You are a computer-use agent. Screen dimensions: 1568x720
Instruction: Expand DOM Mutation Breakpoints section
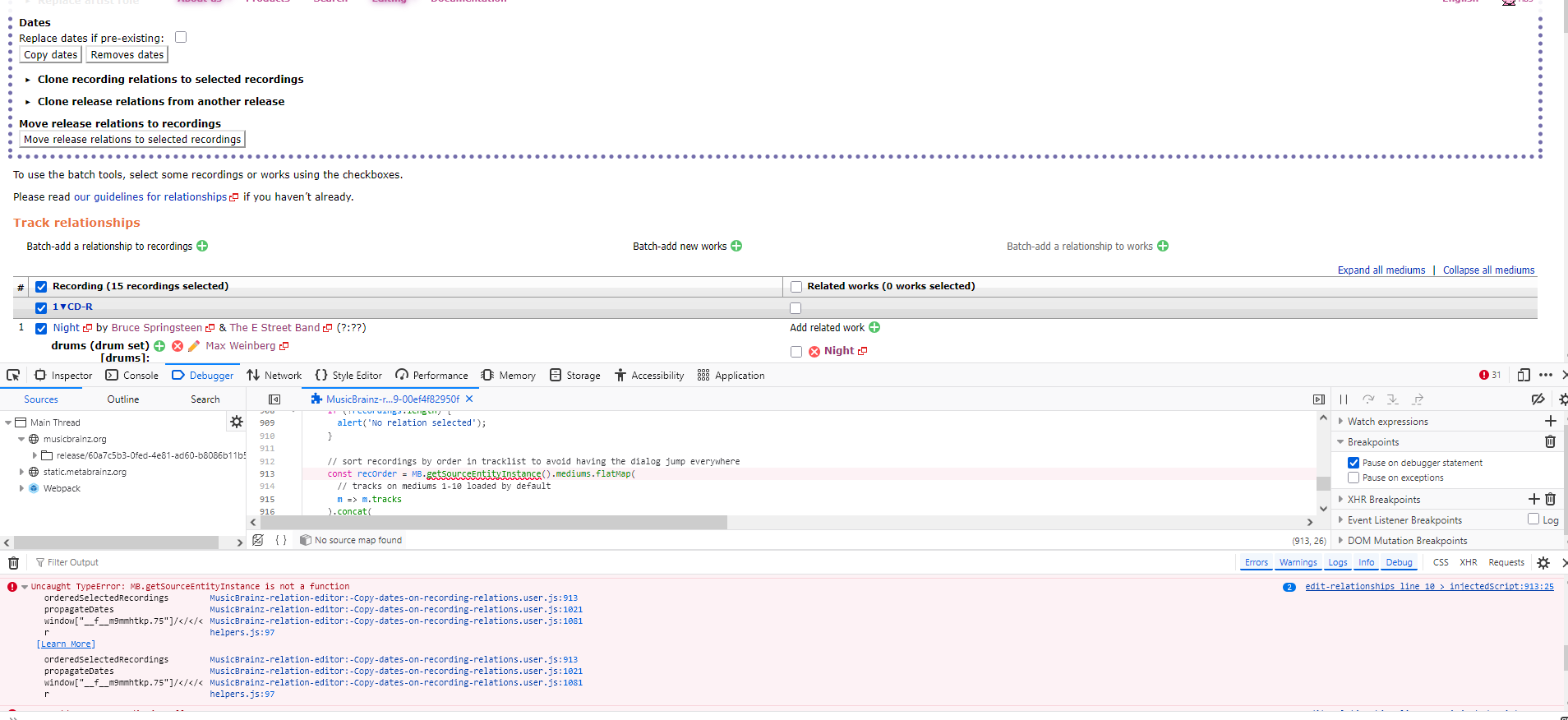1341,540
